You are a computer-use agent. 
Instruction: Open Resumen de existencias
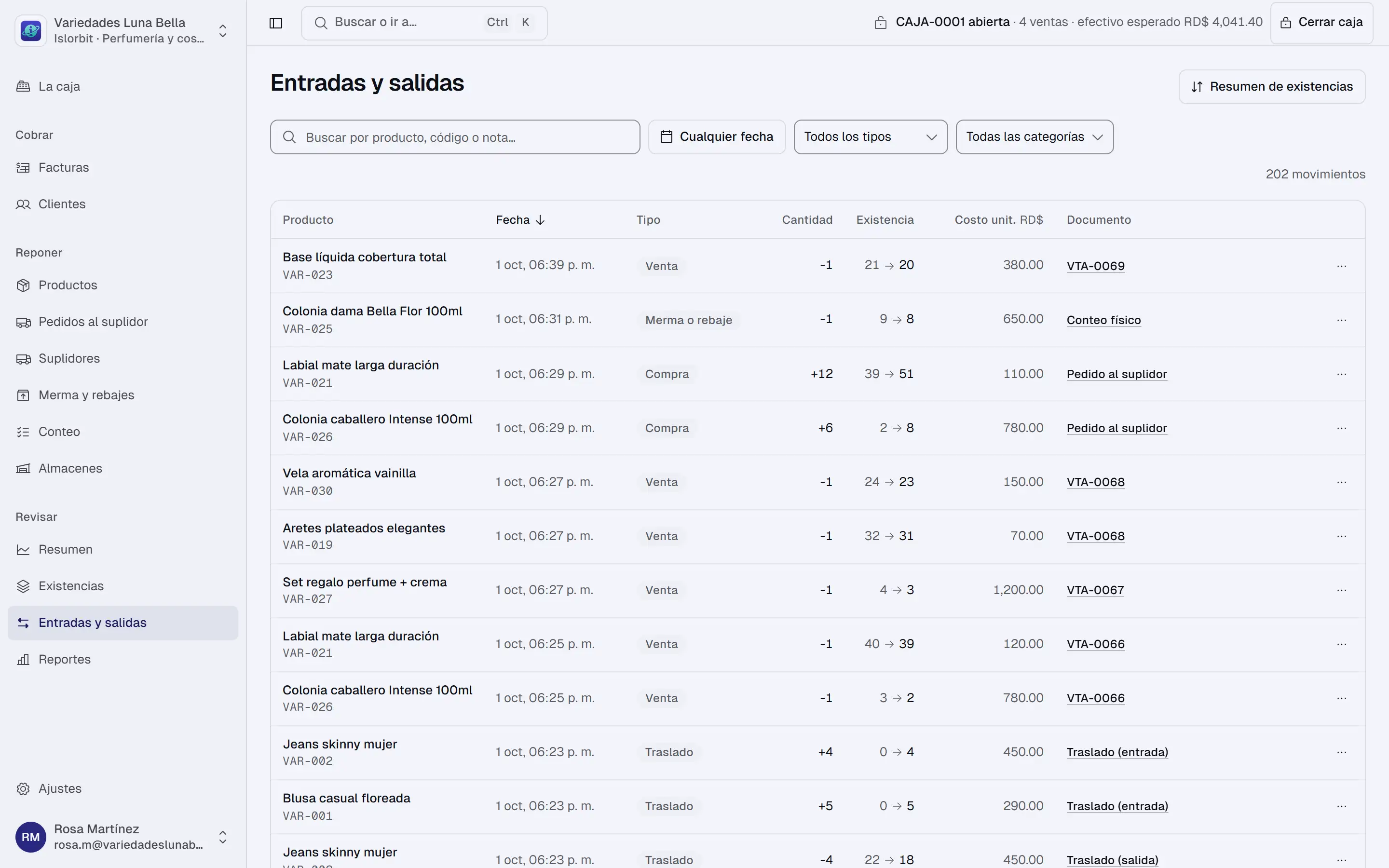pos(1272,87)
